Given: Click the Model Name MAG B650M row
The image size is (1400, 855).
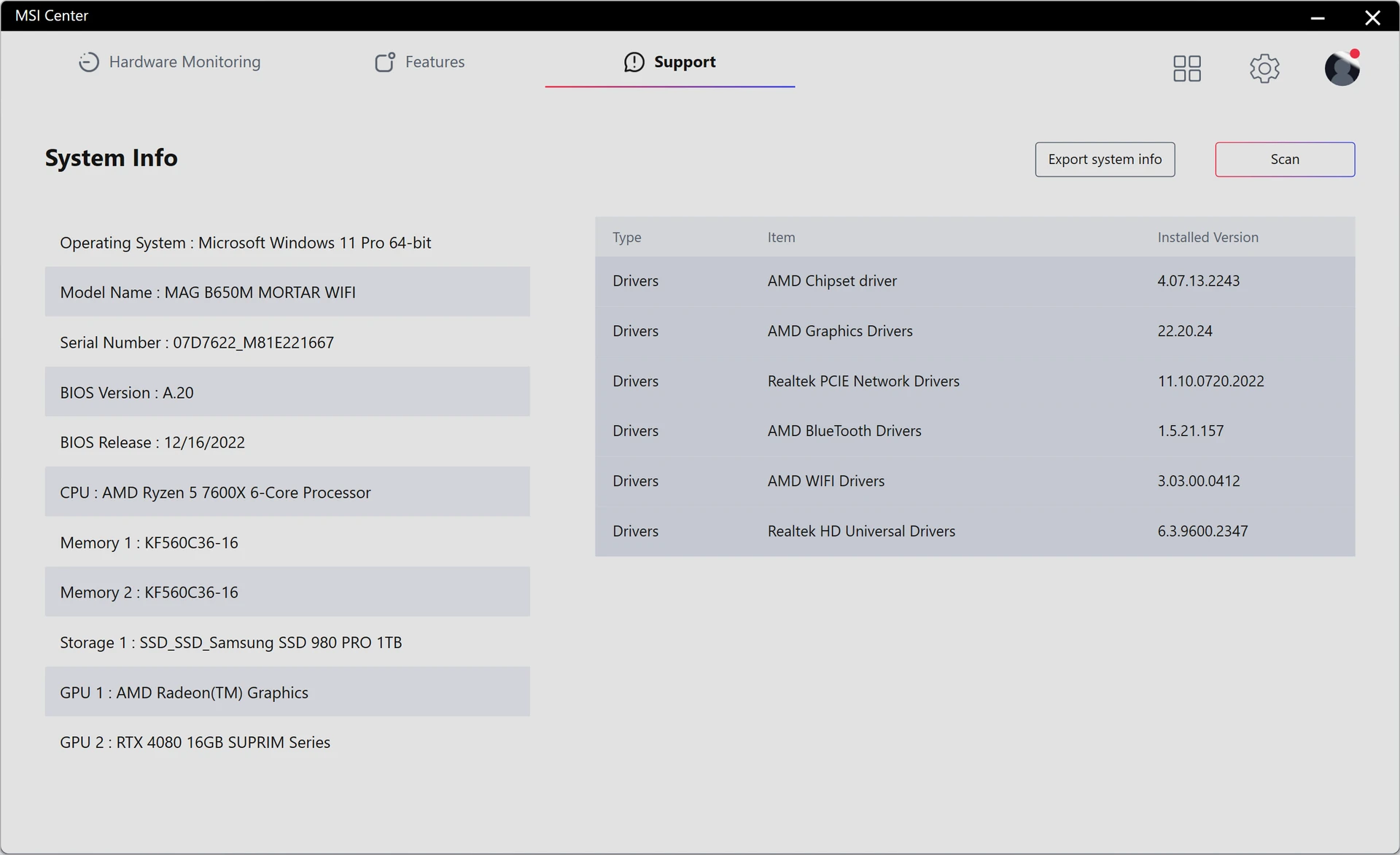Looking at the screenshot, I should coord(287,292).
